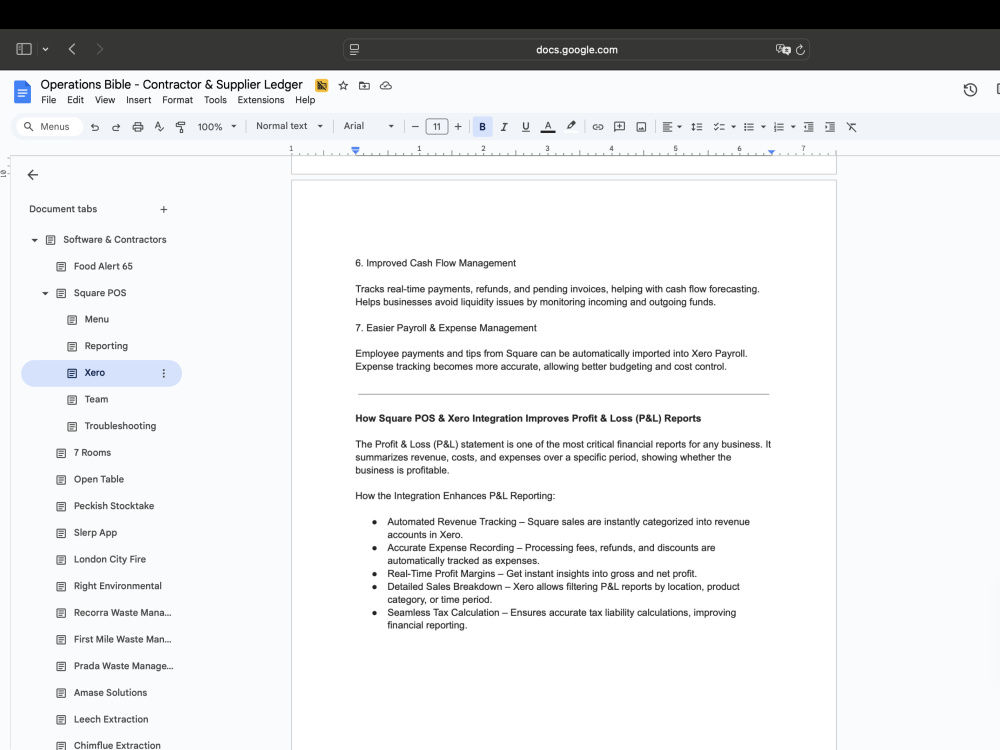
Task: Open the Arial font dropdown
Action: 369,126
